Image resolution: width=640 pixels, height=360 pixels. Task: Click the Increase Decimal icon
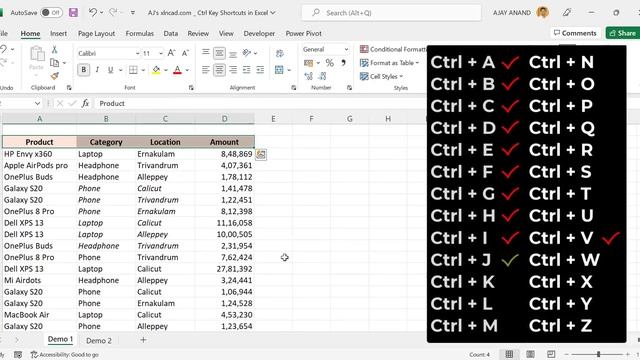[x=309, y=76]
